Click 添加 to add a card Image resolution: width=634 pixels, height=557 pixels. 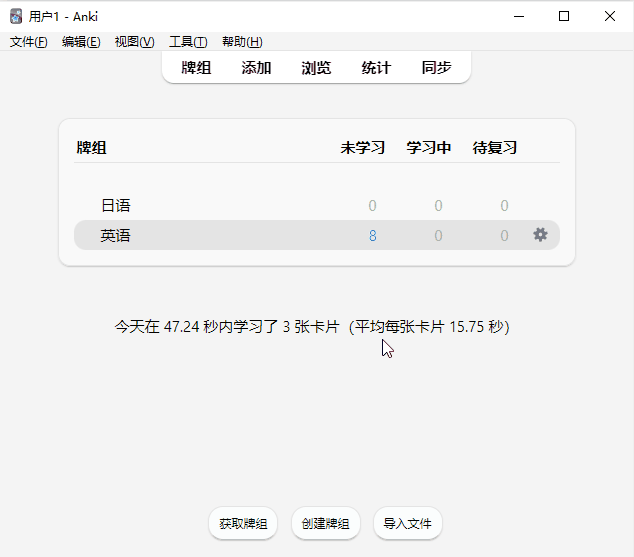[x=256, y=68]
